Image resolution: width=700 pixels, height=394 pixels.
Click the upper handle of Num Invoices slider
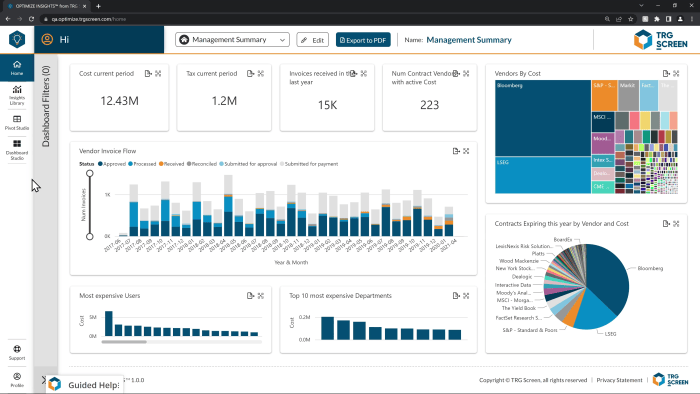click(x=90, y=173)
